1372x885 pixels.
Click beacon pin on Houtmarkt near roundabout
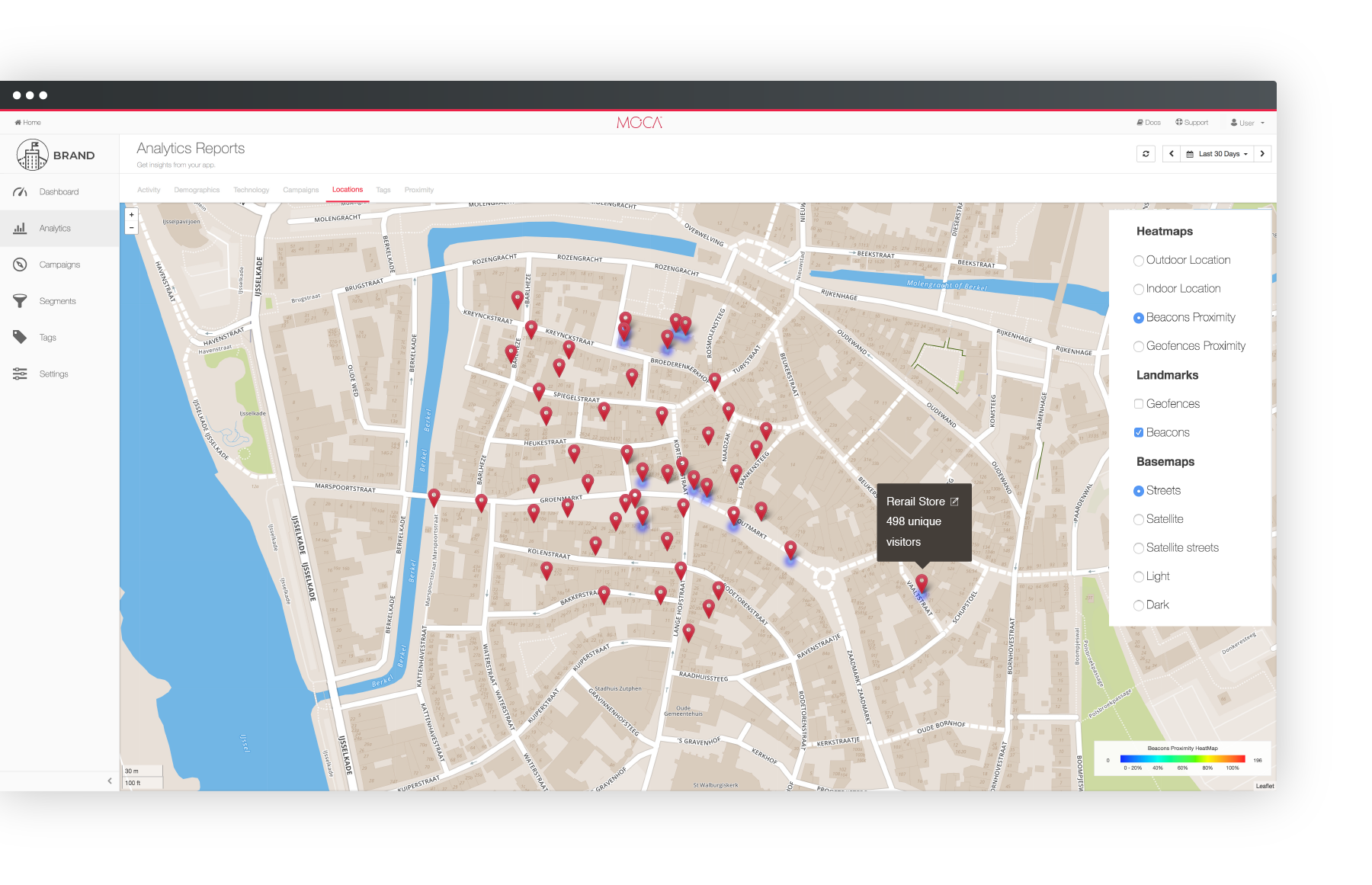pyautogui.click(x=790, y=550)
